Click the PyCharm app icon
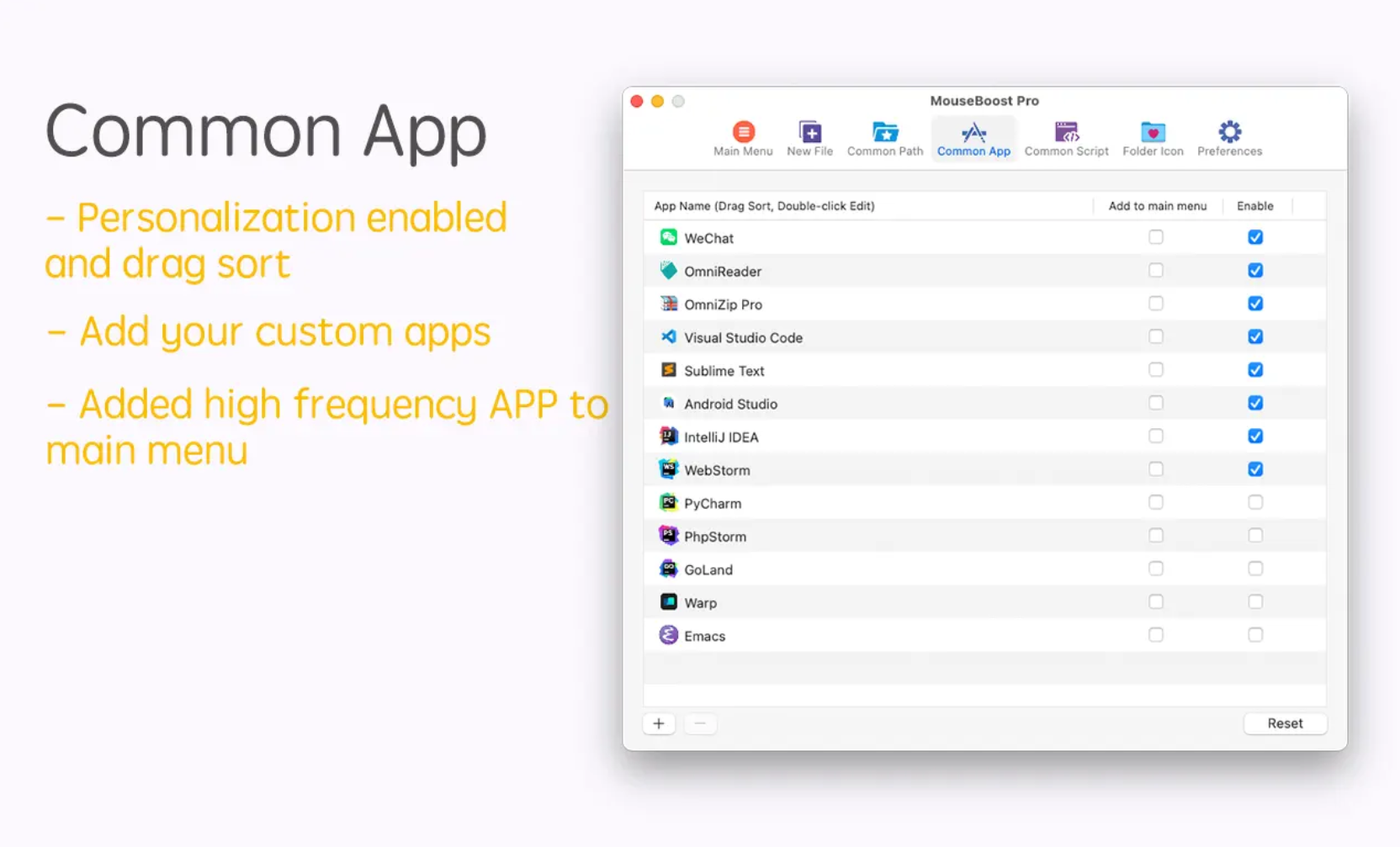This screenshot has width=1400, height=847. click(668, 502)
